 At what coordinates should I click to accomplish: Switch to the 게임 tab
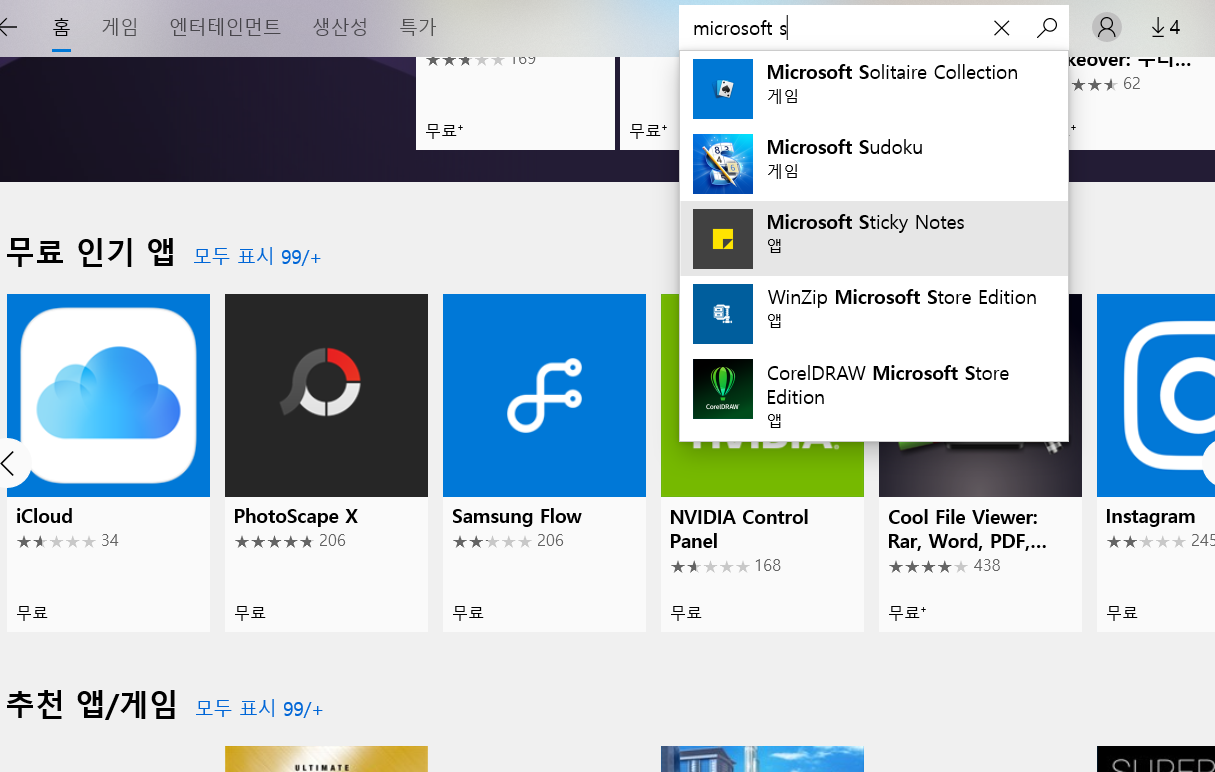(x=120, y=27)
